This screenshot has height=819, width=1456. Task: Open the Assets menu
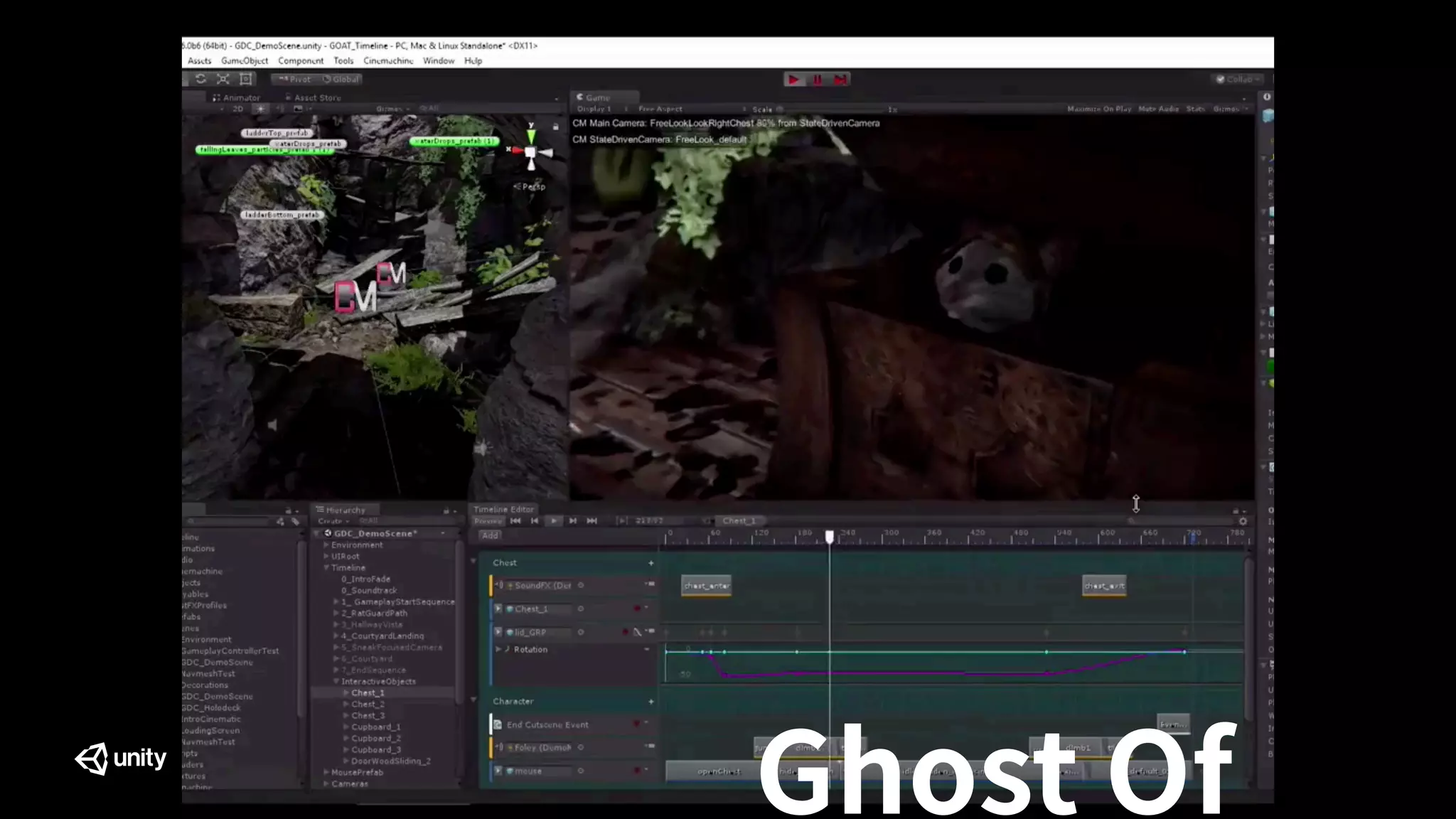click(200, 60)
